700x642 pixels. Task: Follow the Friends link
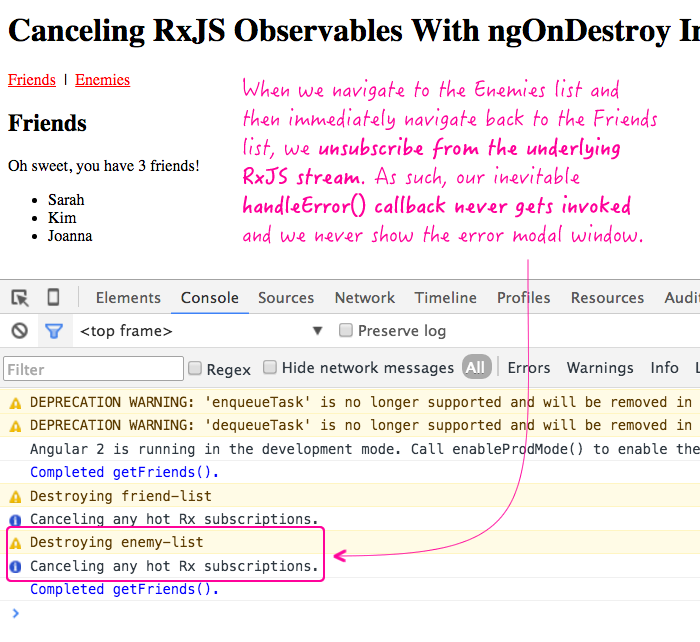click(x=32, y=79)
